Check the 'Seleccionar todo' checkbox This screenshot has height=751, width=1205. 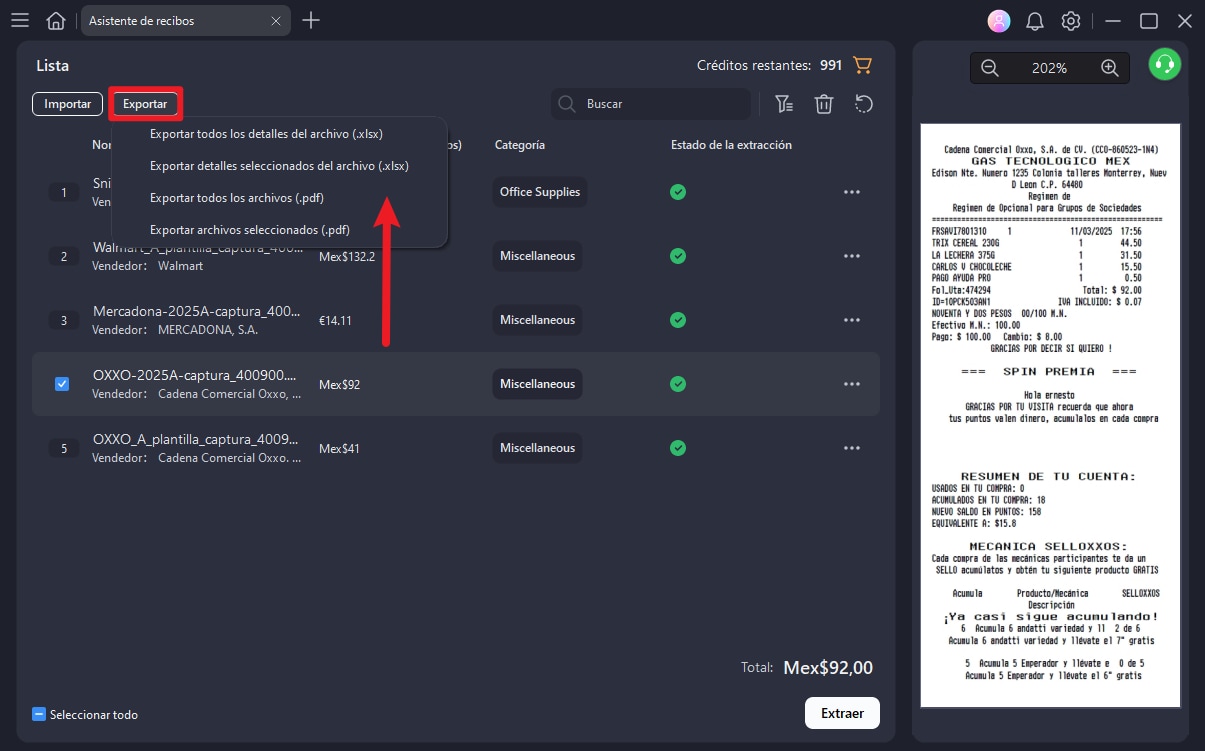tap(38, 714)
